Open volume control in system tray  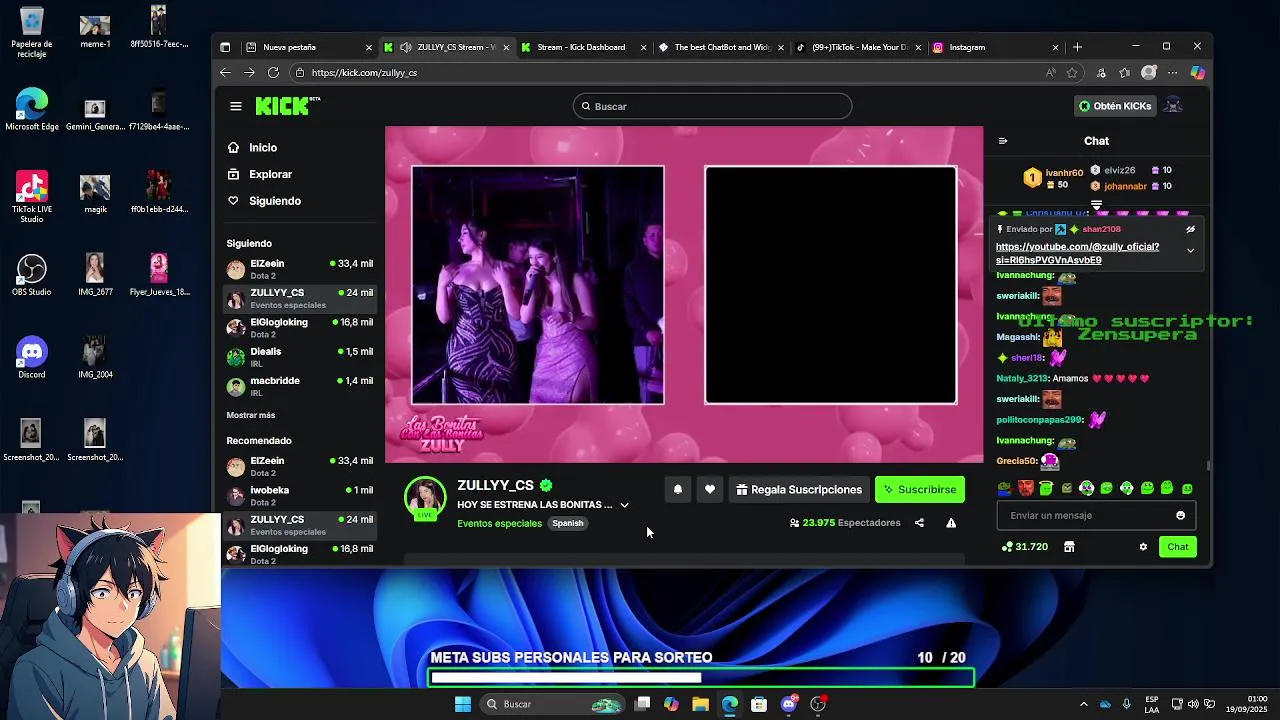[x=1193, y=704]
